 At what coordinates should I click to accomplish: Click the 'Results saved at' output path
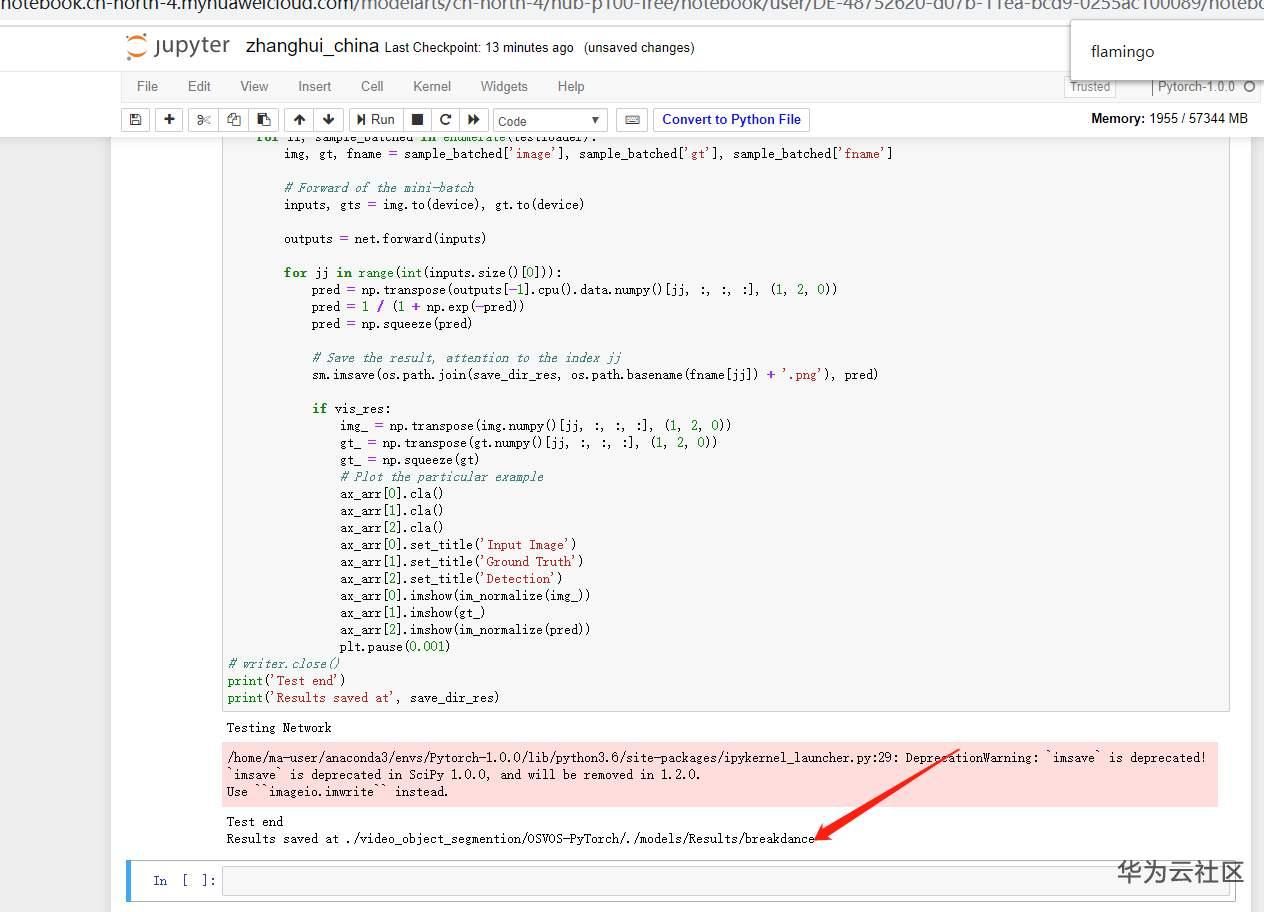pos(521,838)
